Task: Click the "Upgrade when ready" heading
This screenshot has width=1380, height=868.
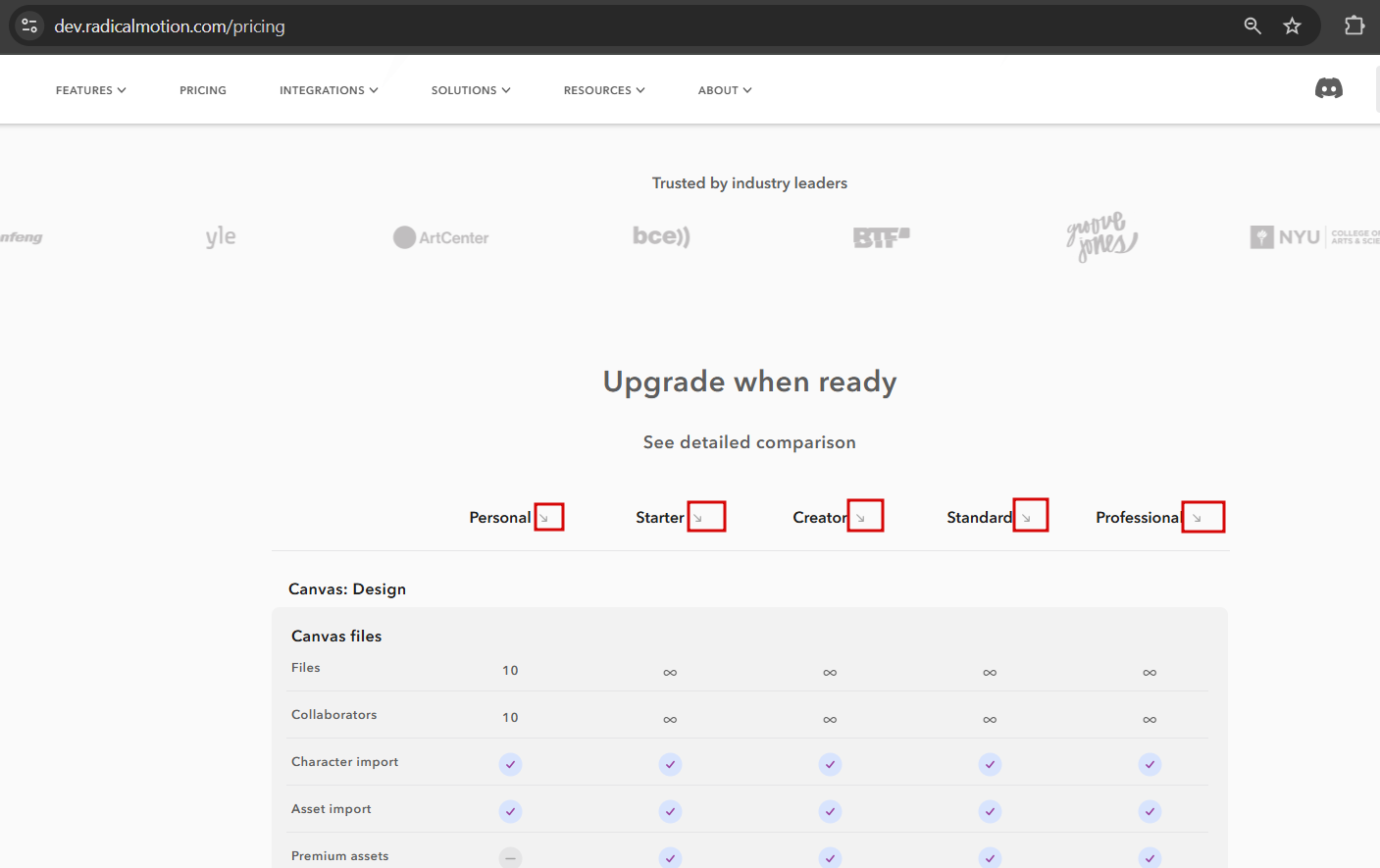Action: (x=749, y=382)
